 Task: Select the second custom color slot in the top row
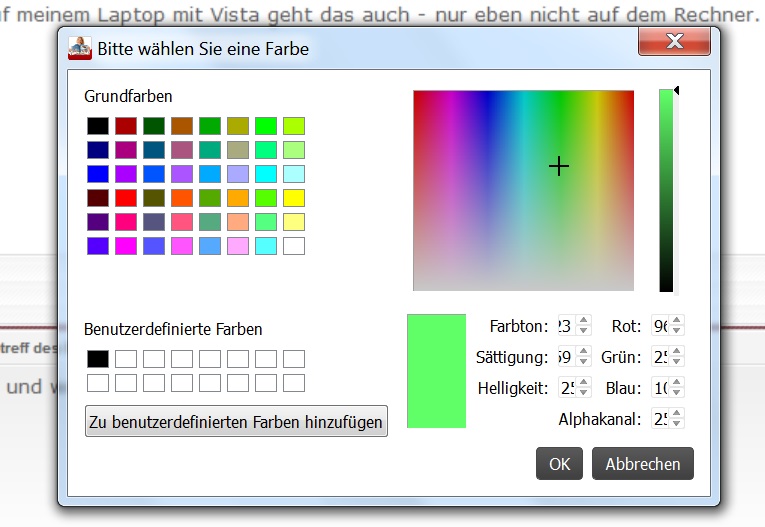click(126, 359)
